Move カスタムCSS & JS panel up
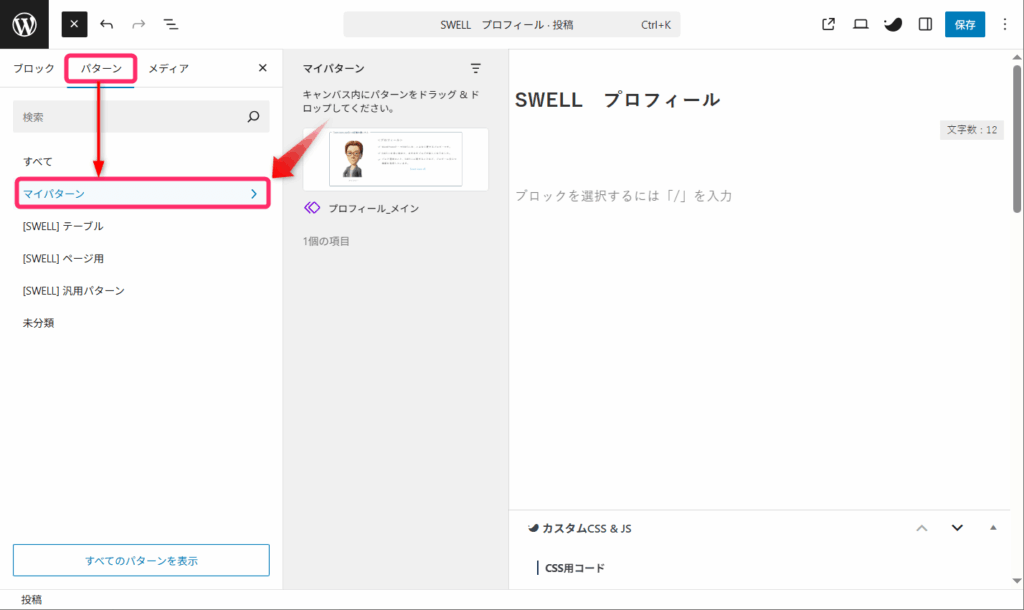1024x610 pixels. coord(921,528)
